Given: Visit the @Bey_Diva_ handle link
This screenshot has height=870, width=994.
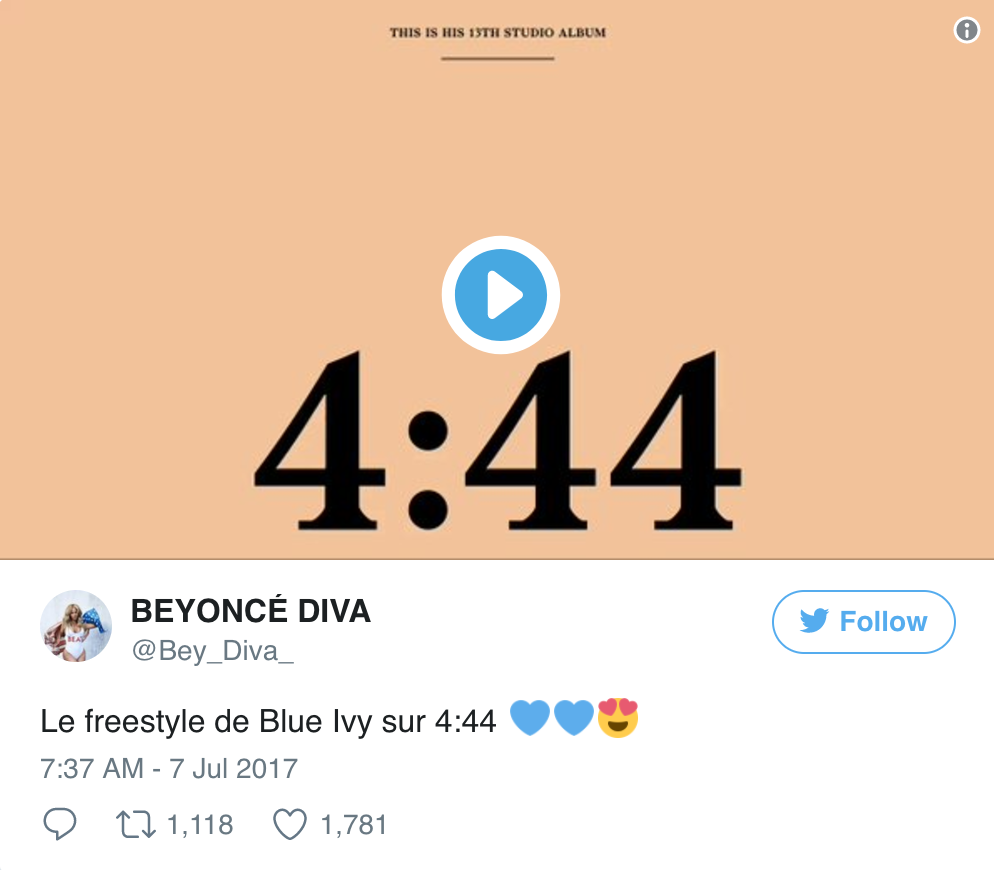Looking at the screenshot, I should click(x=212, y=651).
